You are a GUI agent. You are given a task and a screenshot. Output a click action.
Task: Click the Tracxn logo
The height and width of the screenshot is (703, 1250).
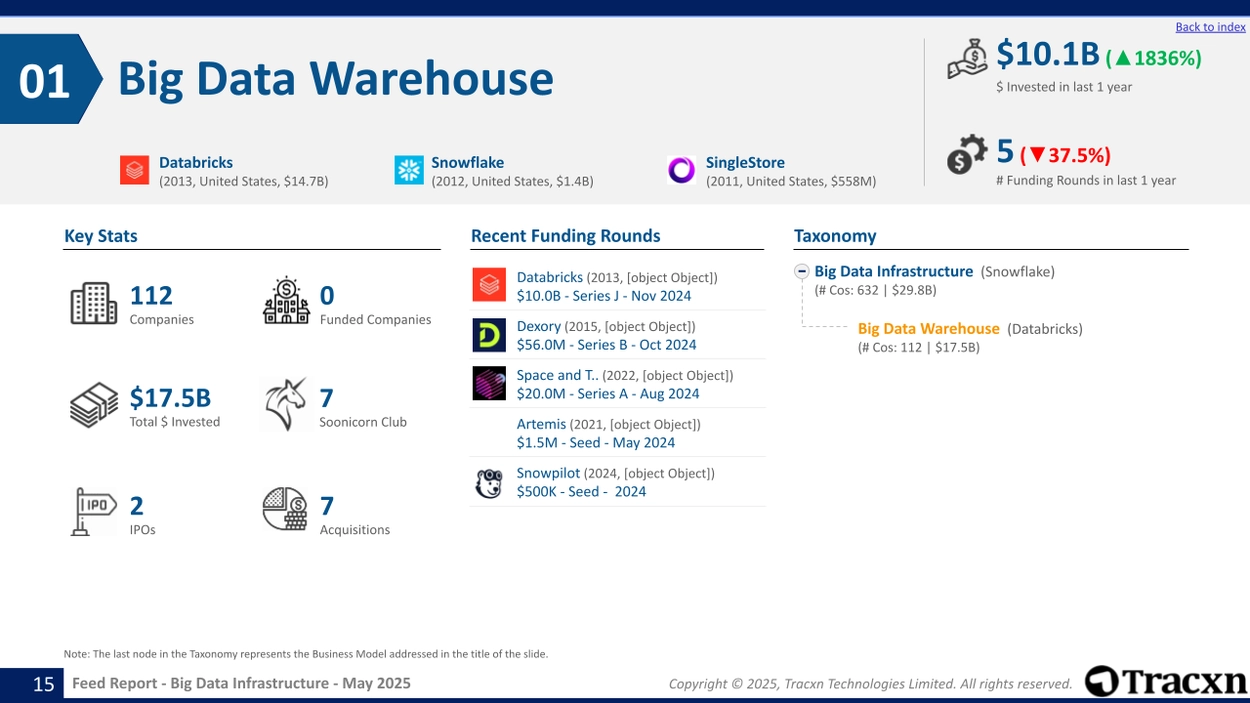click(1166, 681)
